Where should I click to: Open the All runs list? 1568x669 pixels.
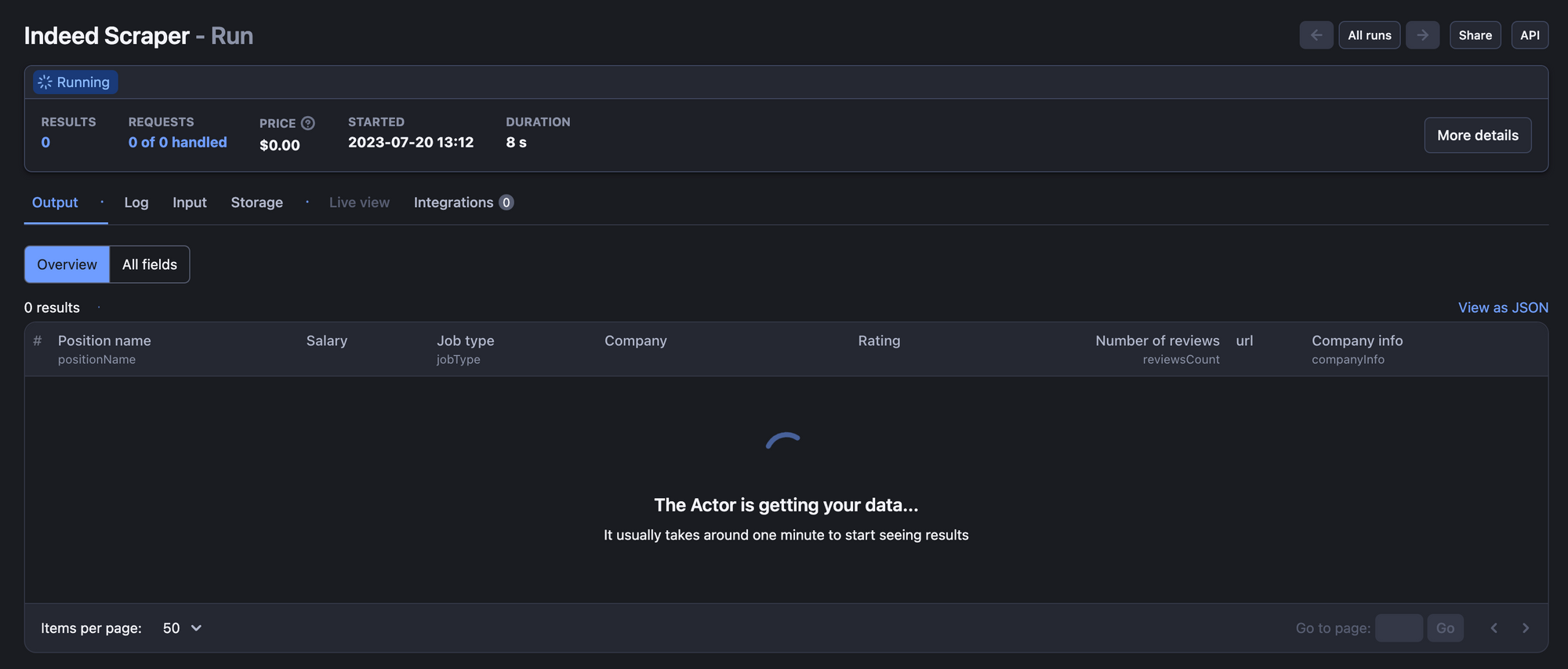(x=1370, y=35)
